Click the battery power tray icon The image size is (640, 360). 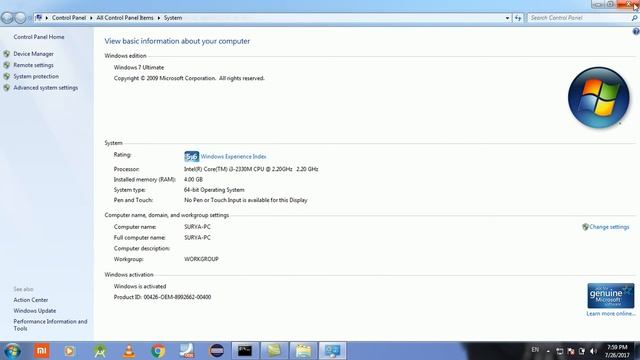click(x=582, y=351)
